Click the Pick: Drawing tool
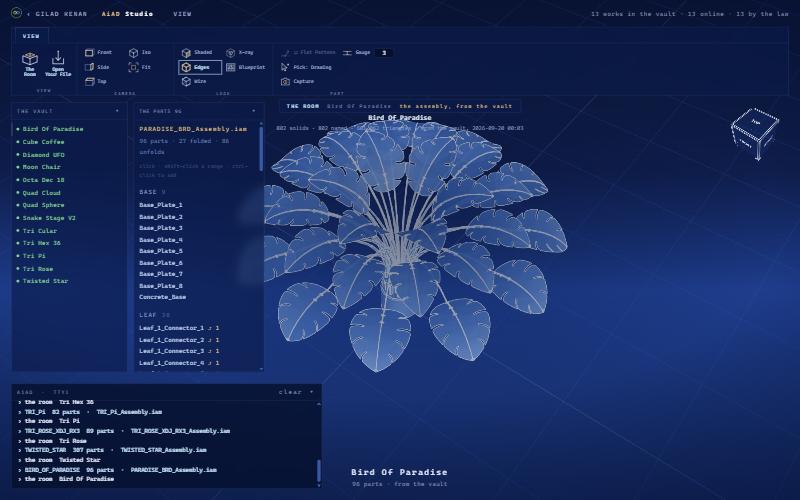800x500 pixels. coord(306,67)
